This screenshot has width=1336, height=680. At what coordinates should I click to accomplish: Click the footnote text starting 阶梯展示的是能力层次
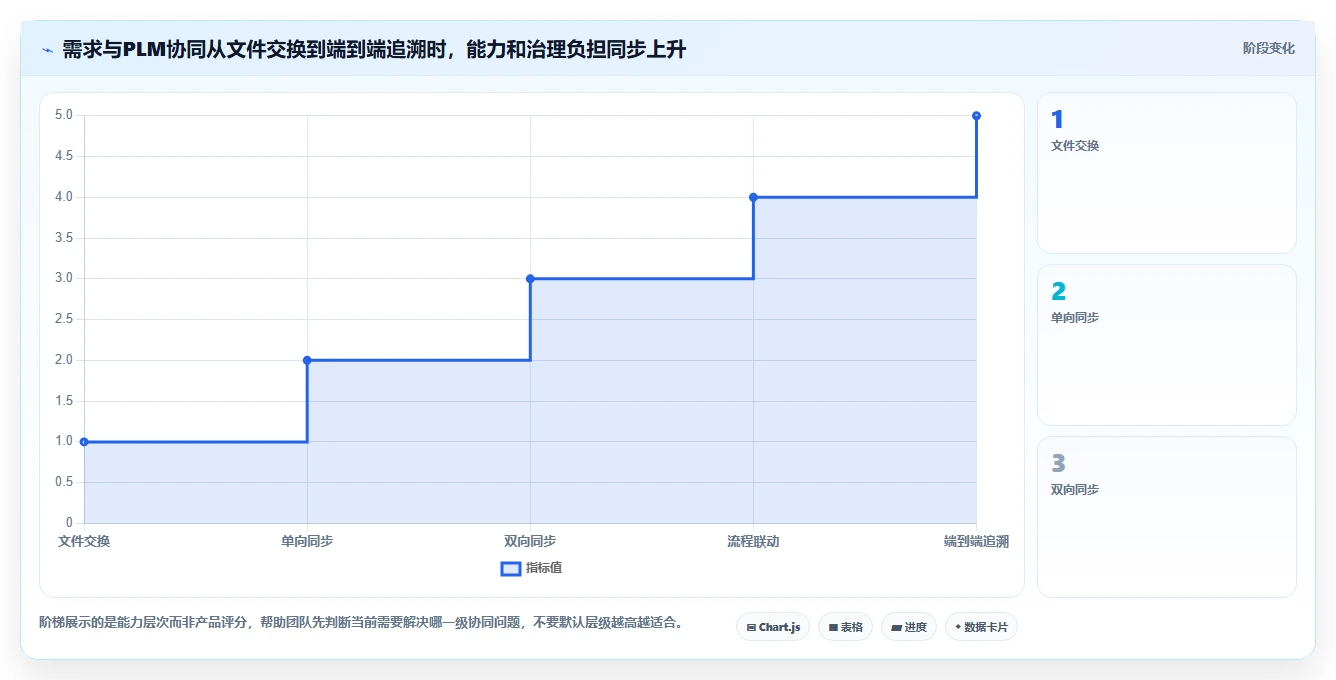pos(361,622)
